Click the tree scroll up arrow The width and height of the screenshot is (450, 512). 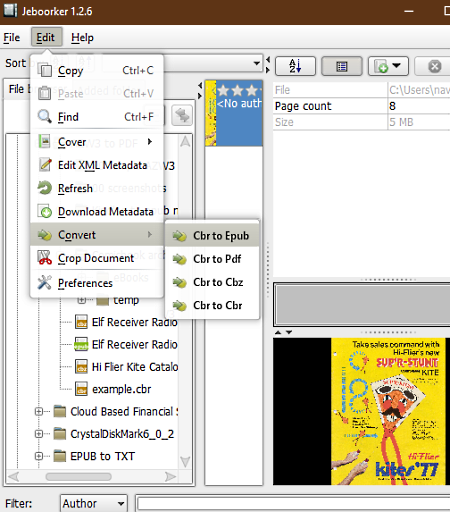tap(185, 141)
